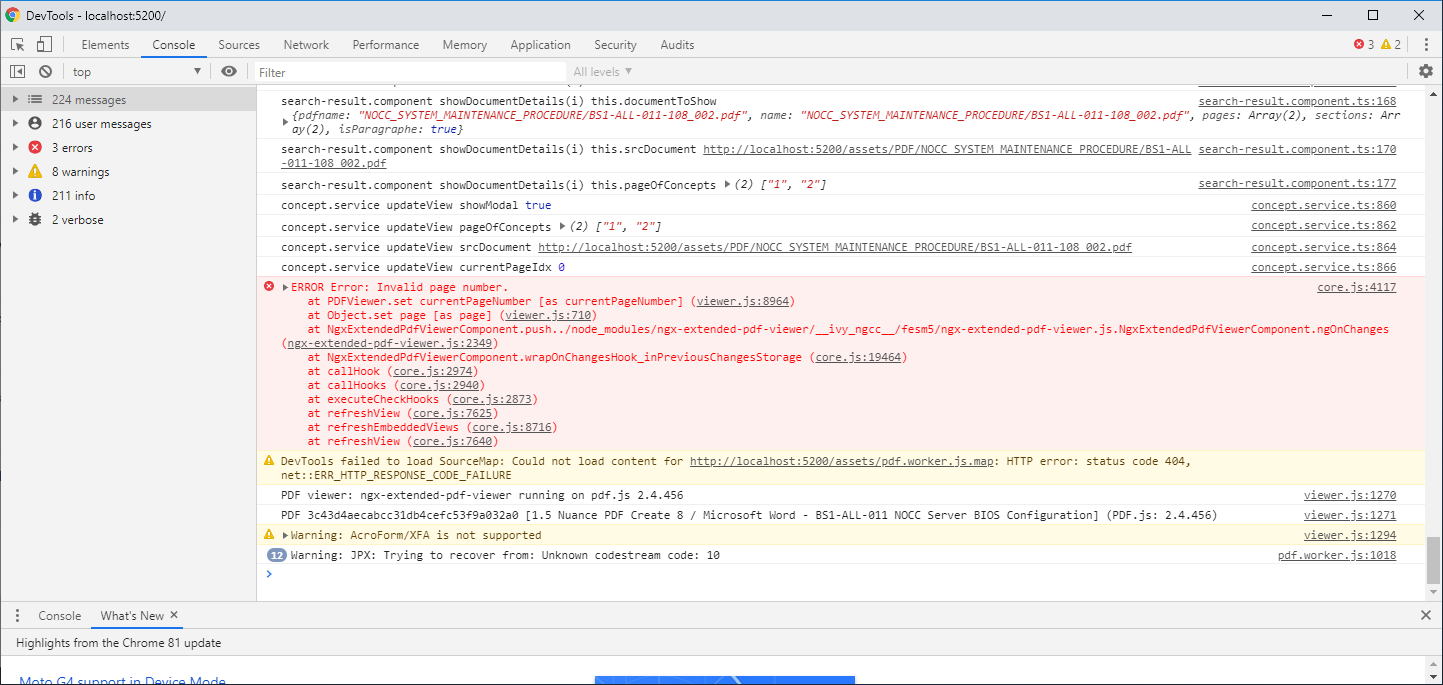Image resolution: width=1443 pixels, height=685 pixels.
Task: Click the 12 repeat count badge
Action: [x=276, y=555]
